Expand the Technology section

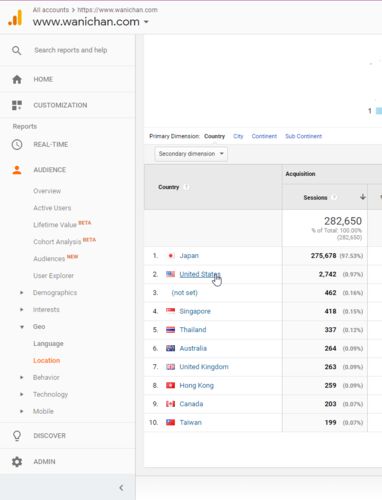coord(22,394)
